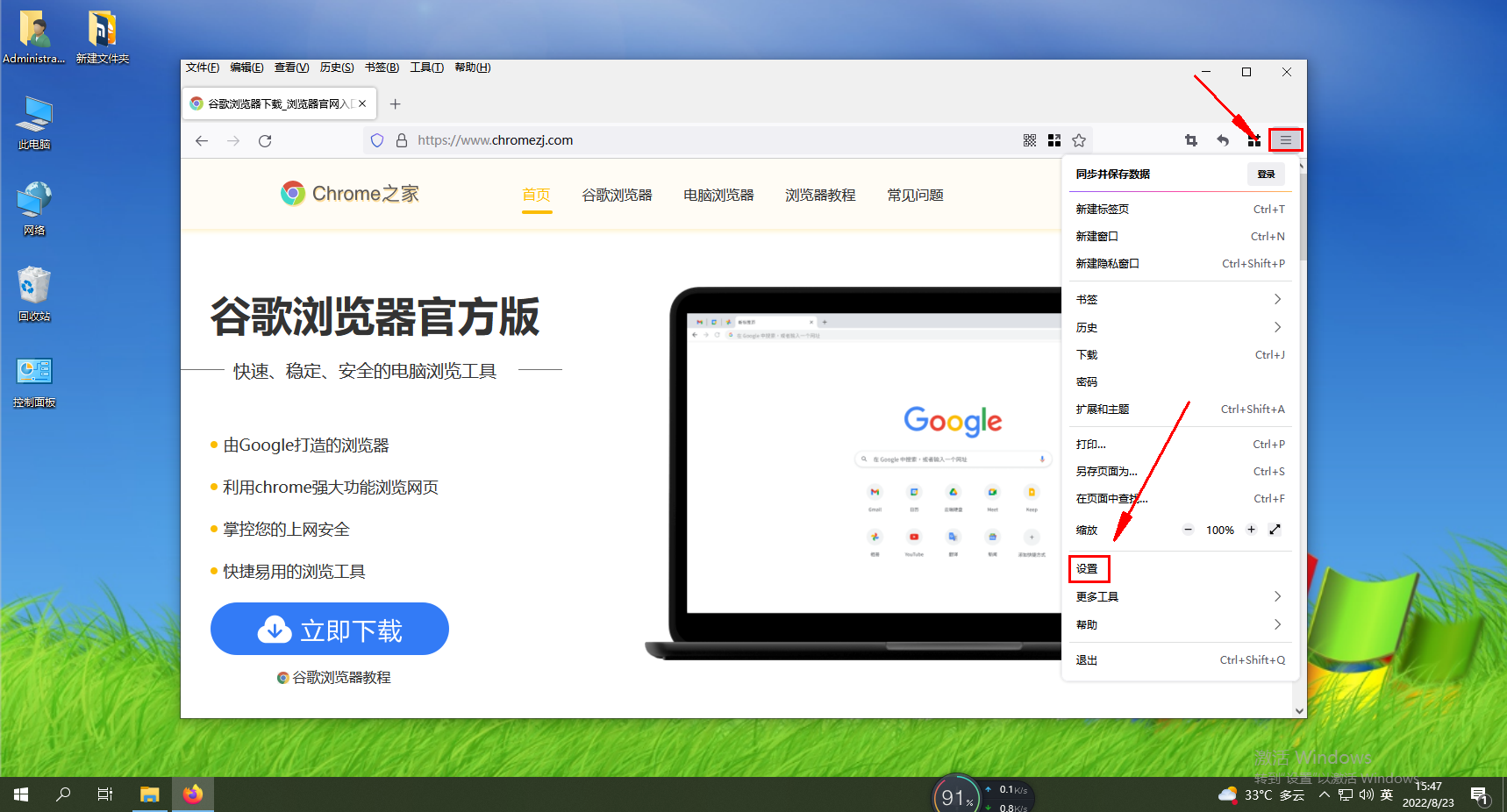Open the QR code icon in address bar
Viewport: 1507px width, 812px height.
click(x=1030, y=140)
